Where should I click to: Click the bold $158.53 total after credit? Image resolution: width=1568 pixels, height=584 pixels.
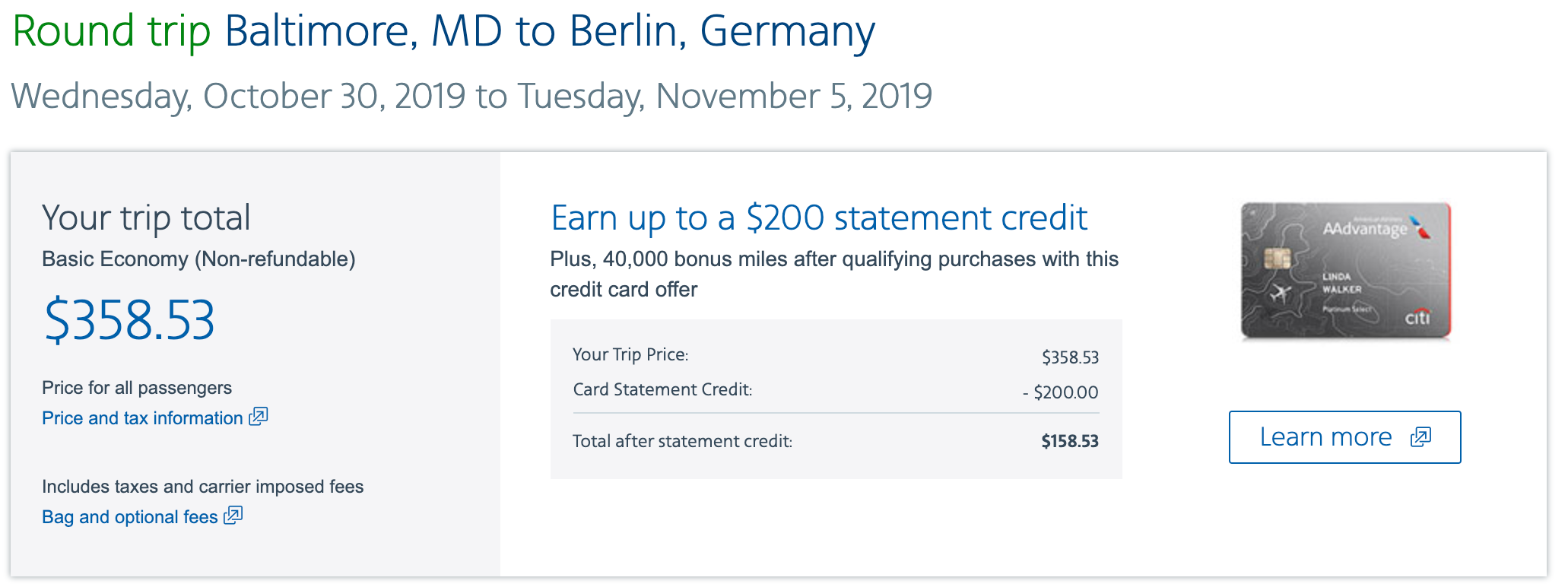click(1069, 442)
